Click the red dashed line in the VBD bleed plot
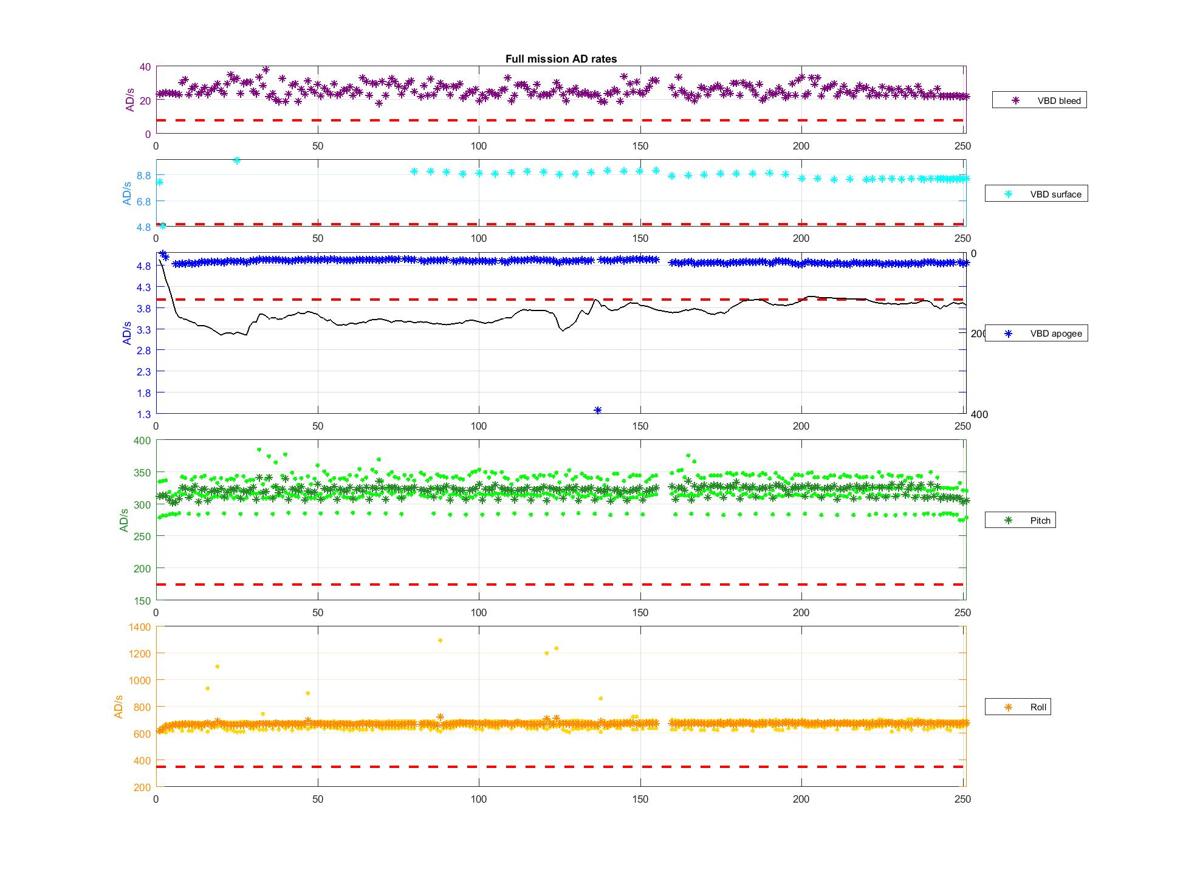The height and width of the screenshot is (885, 1200). pos(561,120)
